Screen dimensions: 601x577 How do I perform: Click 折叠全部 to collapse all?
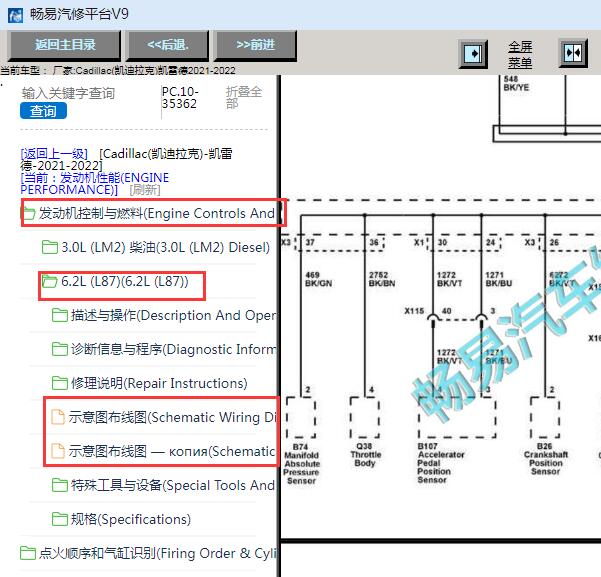coord(243,97)
